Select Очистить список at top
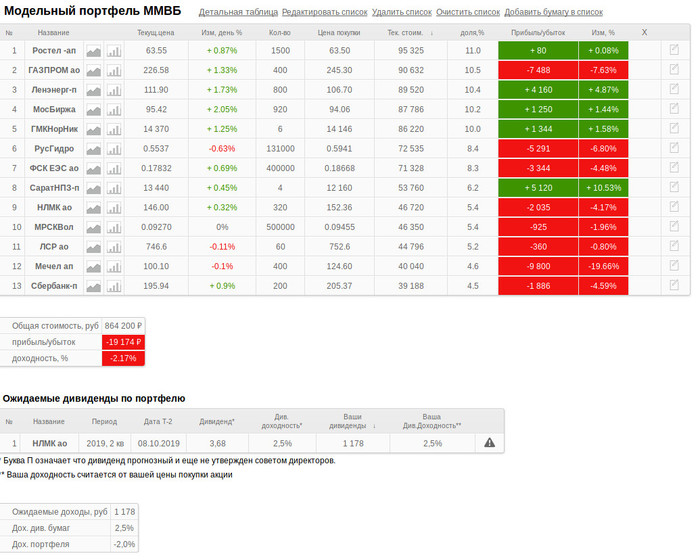 [x=468, y=12]
